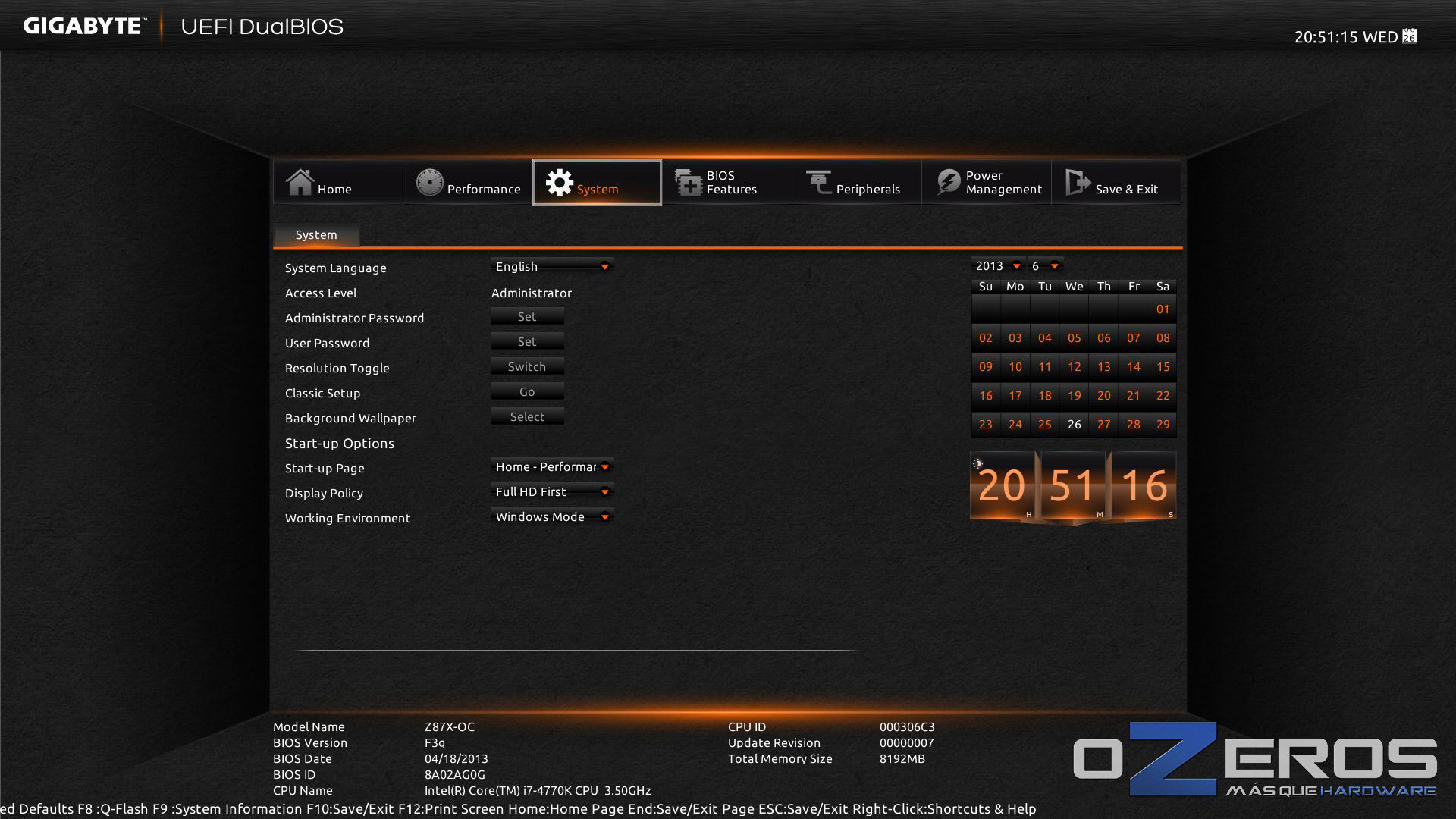Switch to the Performance tab
The image size is (1456, 819).
(468, 182)
